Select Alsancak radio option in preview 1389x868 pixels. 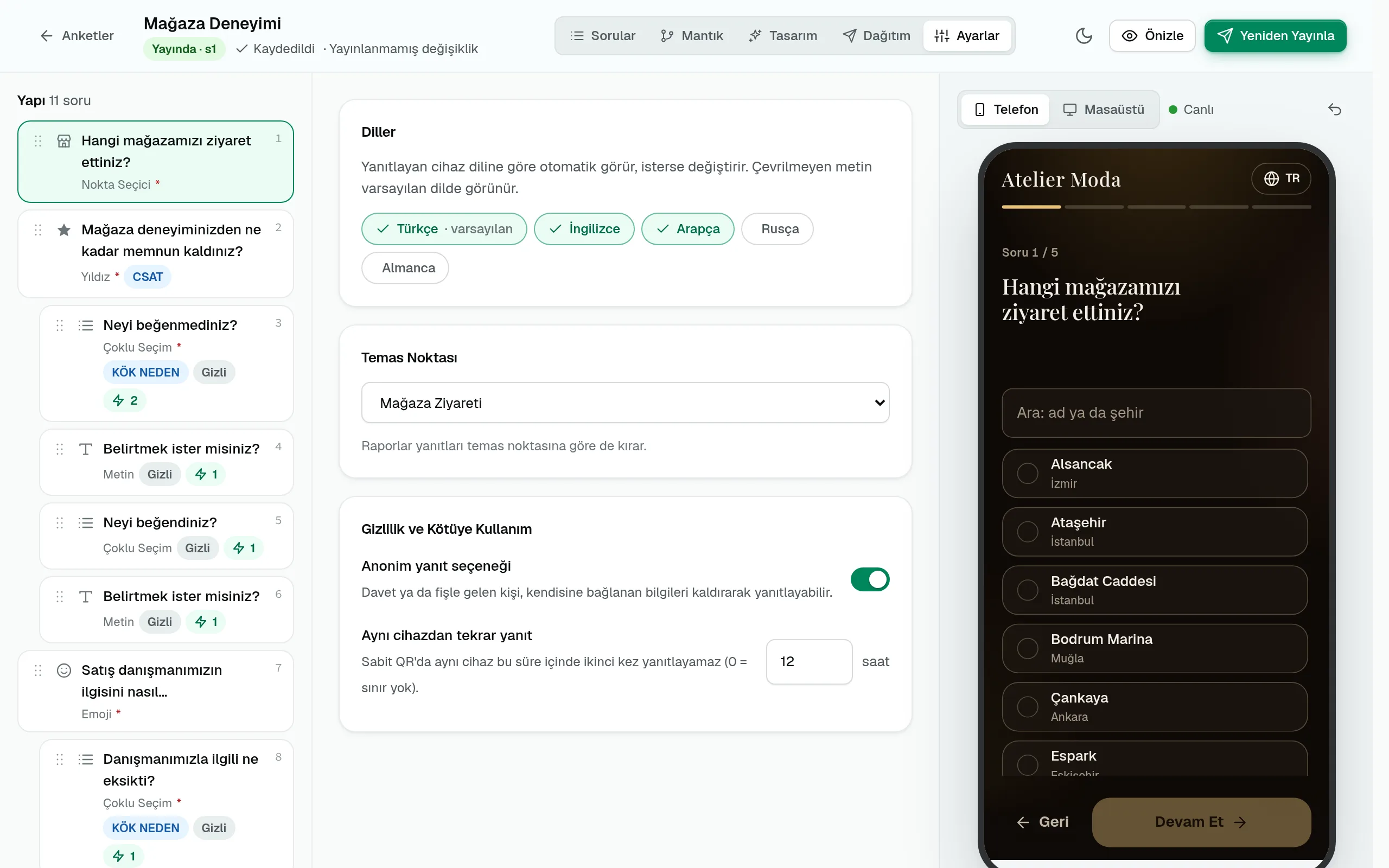tap(1028, 473)
